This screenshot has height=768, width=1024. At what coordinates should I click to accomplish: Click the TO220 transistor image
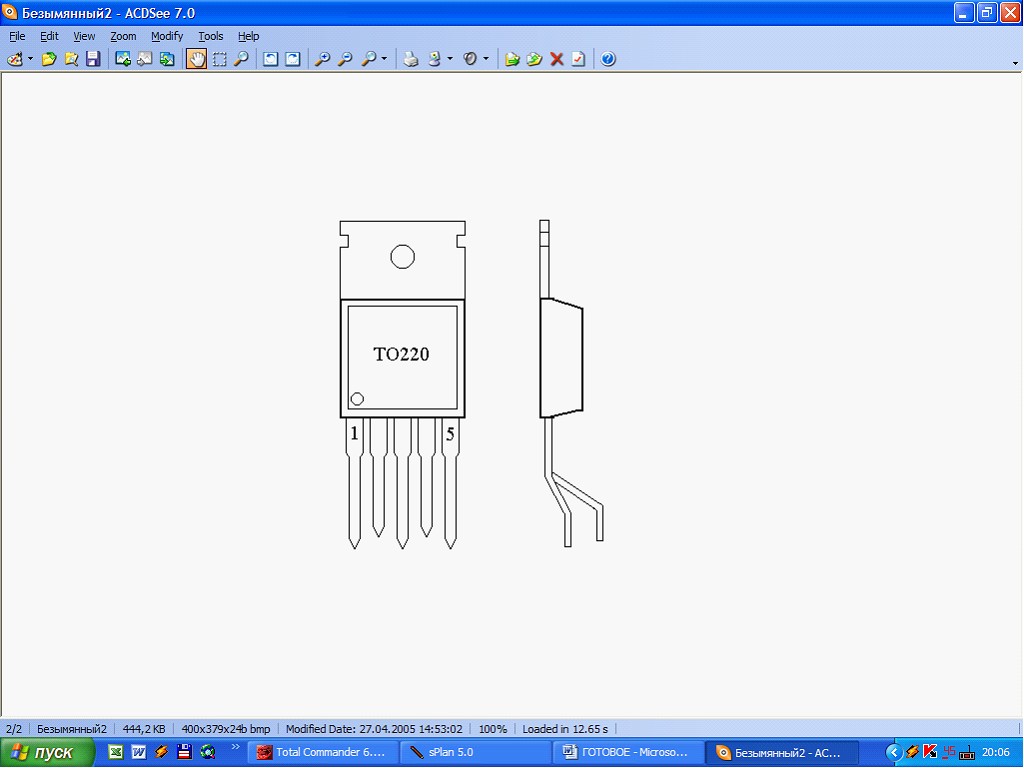point(472,385)
